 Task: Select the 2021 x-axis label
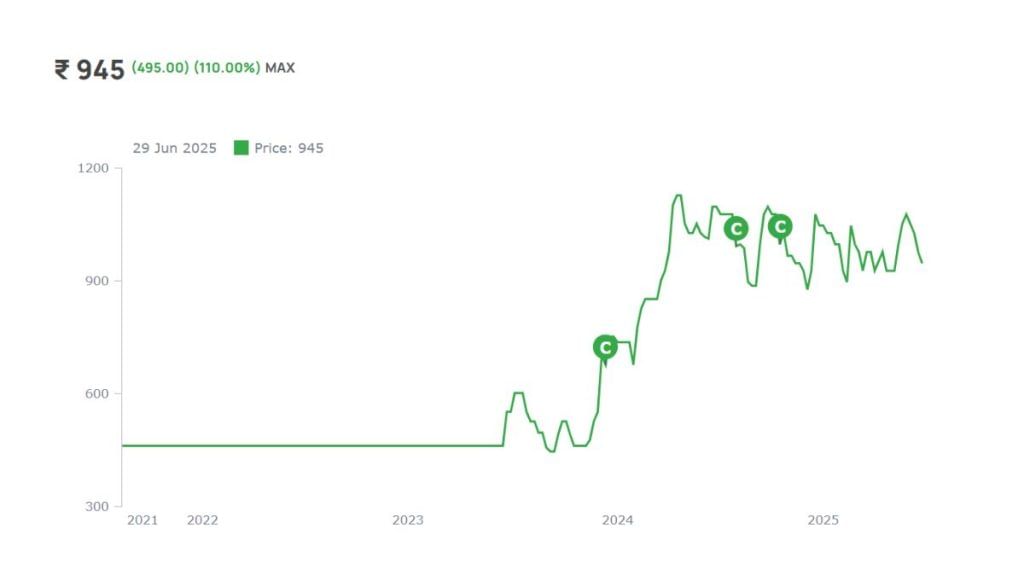(142, 520)
